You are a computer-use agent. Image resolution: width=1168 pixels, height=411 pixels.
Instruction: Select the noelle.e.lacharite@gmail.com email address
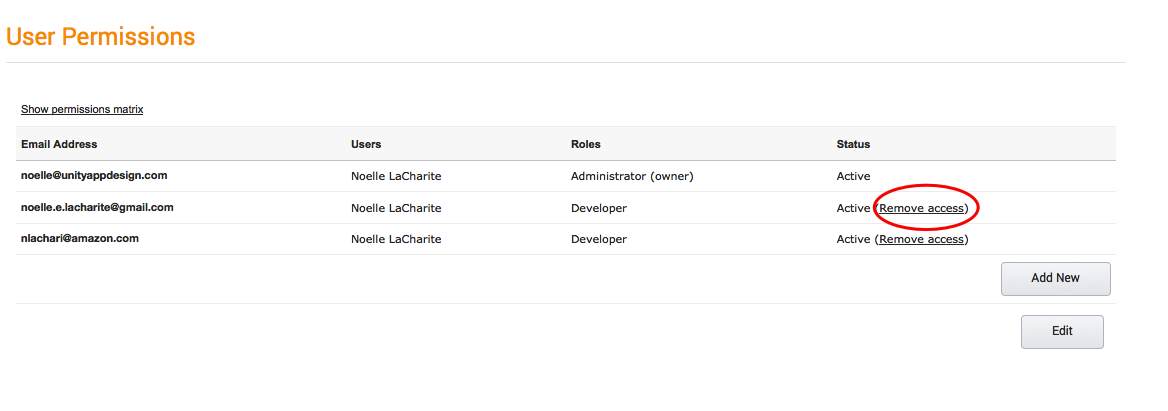(97, 207)
